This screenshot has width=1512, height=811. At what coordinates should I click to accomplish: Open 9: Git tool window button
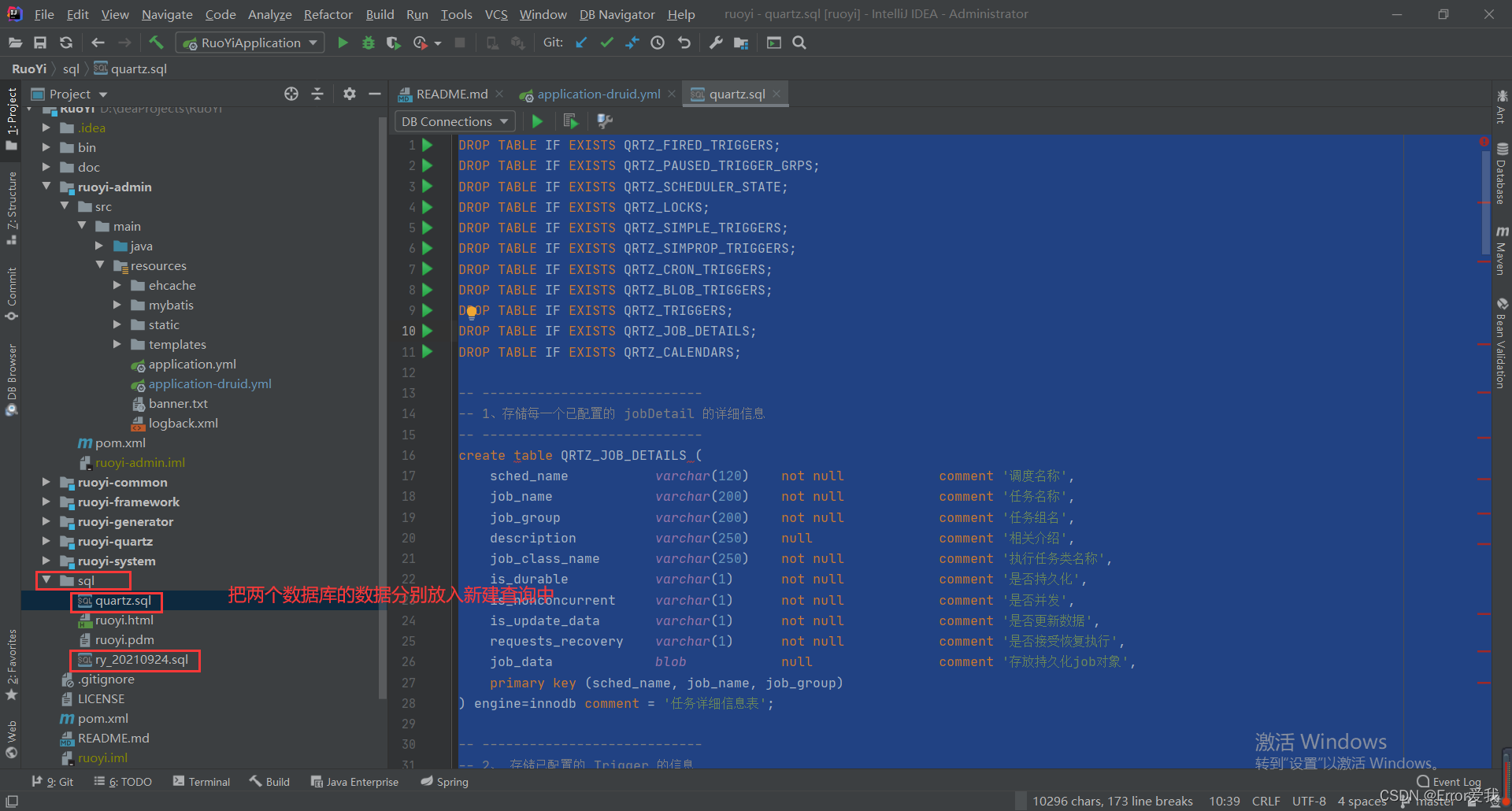(53, 781)
